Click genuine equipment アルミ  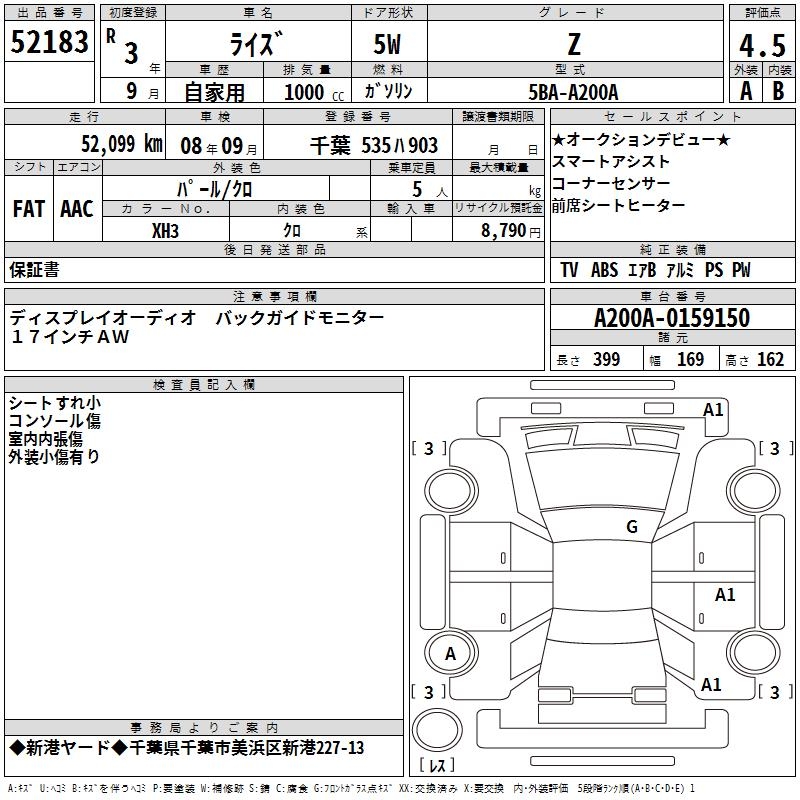click(x=680, y=270)
